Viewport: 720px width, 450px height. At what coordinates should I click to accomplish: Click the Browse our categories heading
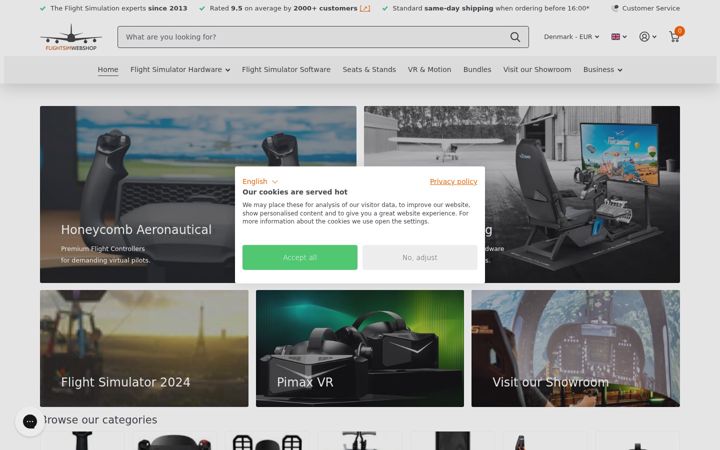[99, 420]
